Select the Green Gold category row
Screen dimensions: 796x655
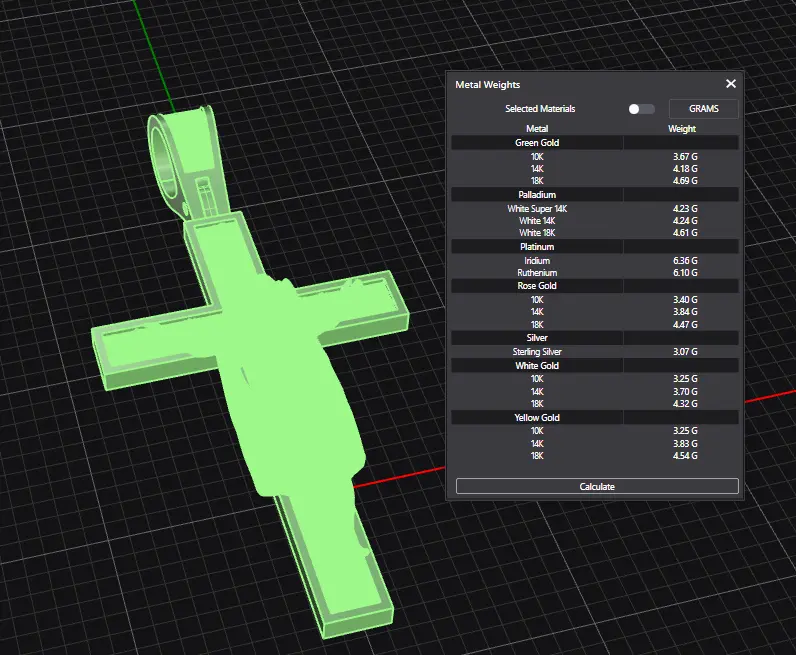595,143
